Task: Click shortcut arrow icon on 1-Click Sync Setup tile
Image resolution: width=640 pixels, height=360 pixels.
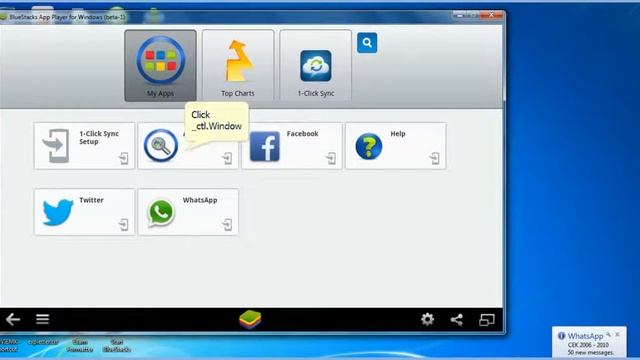Action: tap(124, 158)
